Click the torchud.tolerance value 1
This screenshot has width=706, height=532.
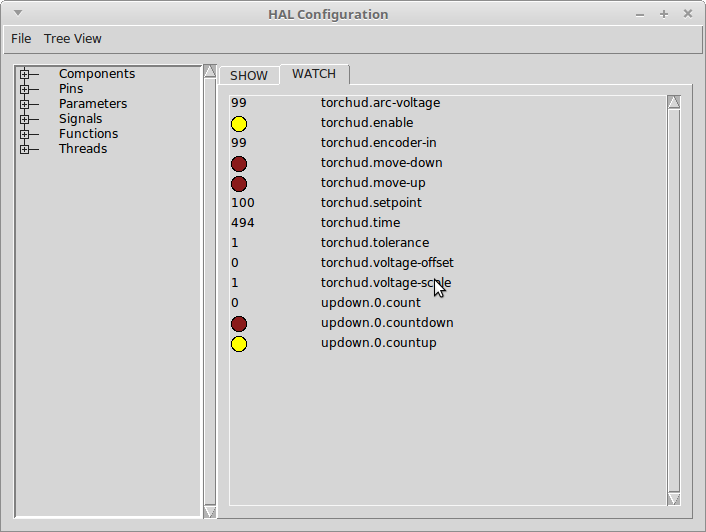pos(235,243)
